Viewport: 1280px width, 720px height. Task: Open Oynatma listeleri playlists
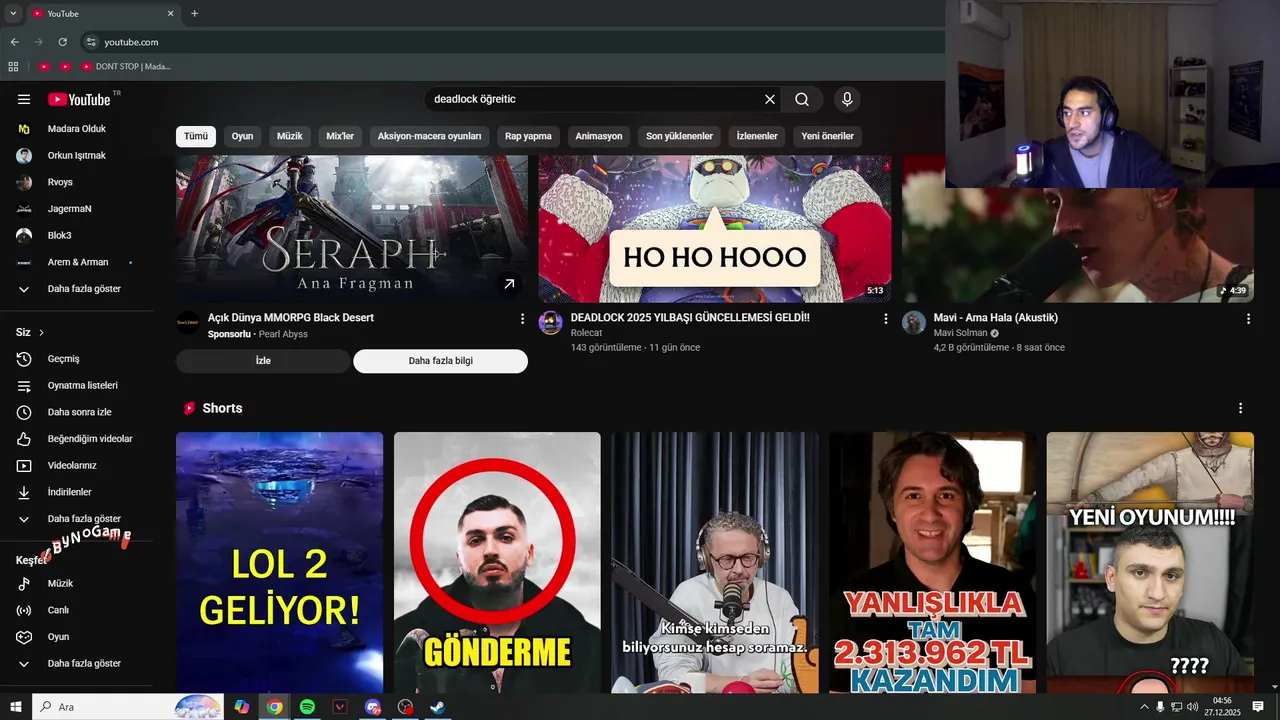point(80,385)
